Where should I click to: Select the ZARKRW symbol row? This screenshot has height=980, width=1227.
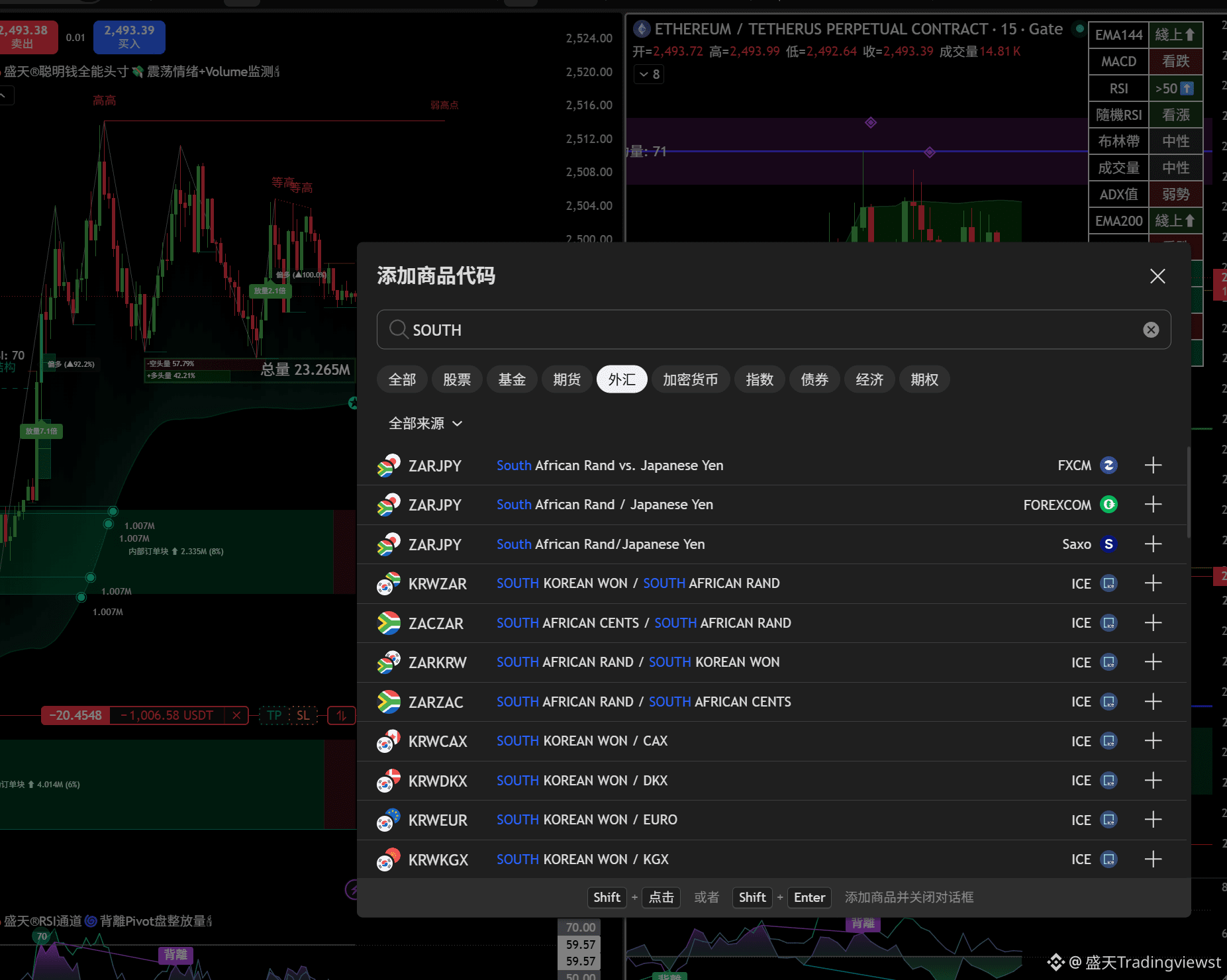click(771, 662)
